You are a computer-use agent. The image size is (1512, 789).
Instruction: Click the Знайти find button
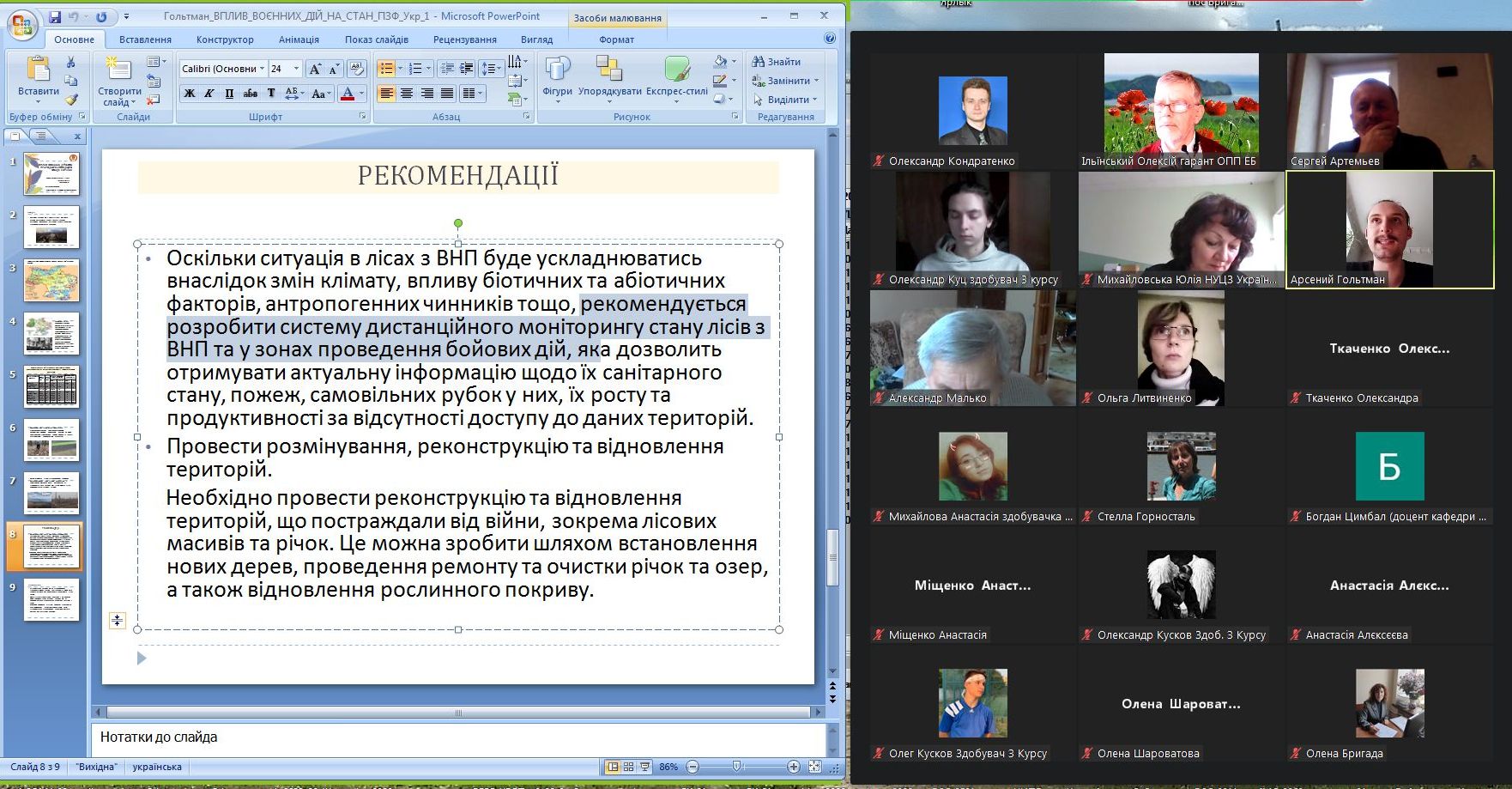(x=777, y=62)
